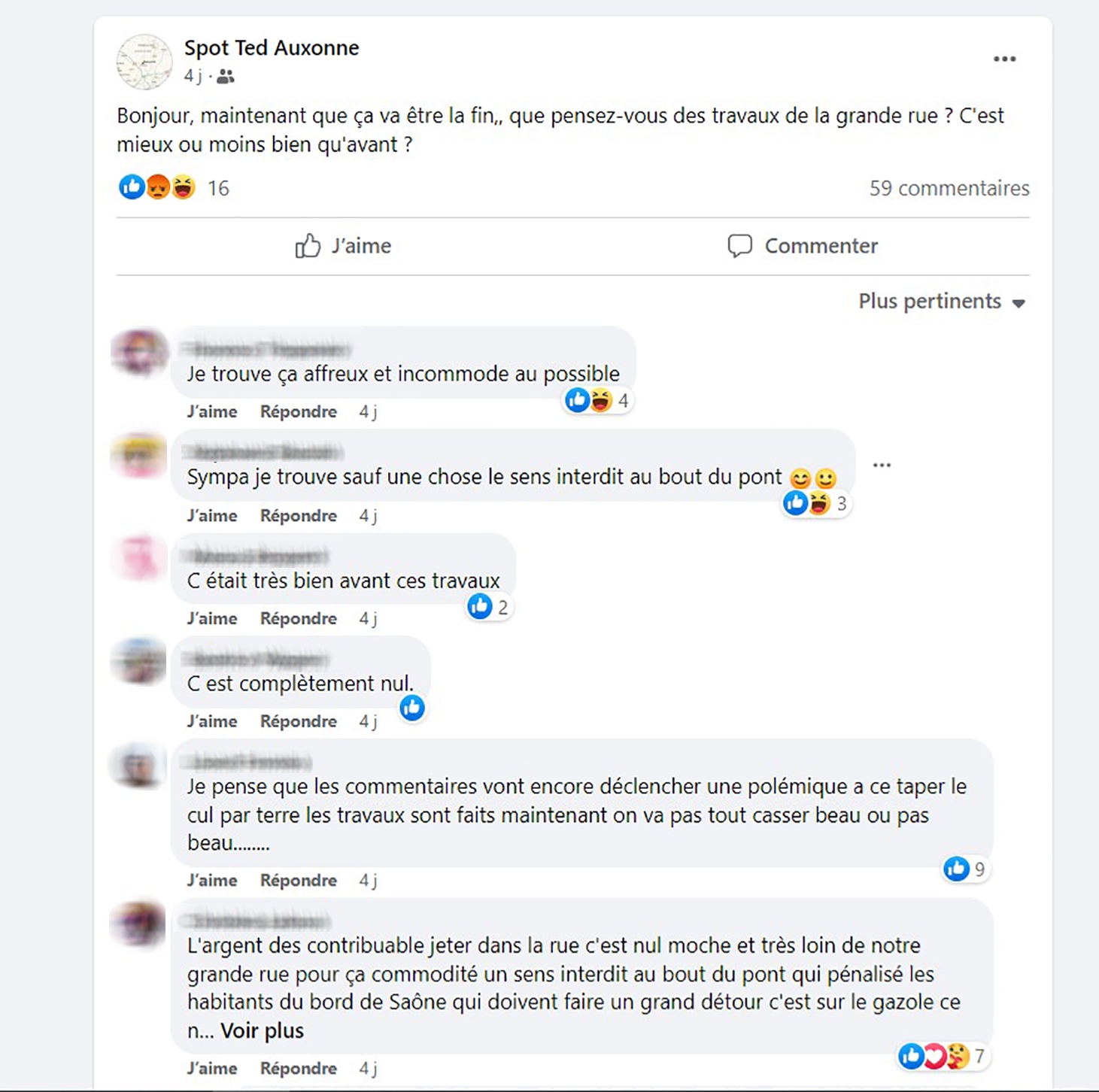Like the 'C était très bien avant' comment
The width and height of the screenshot is (1099, 1092).
pyautogui.click(x=212, y=618)
